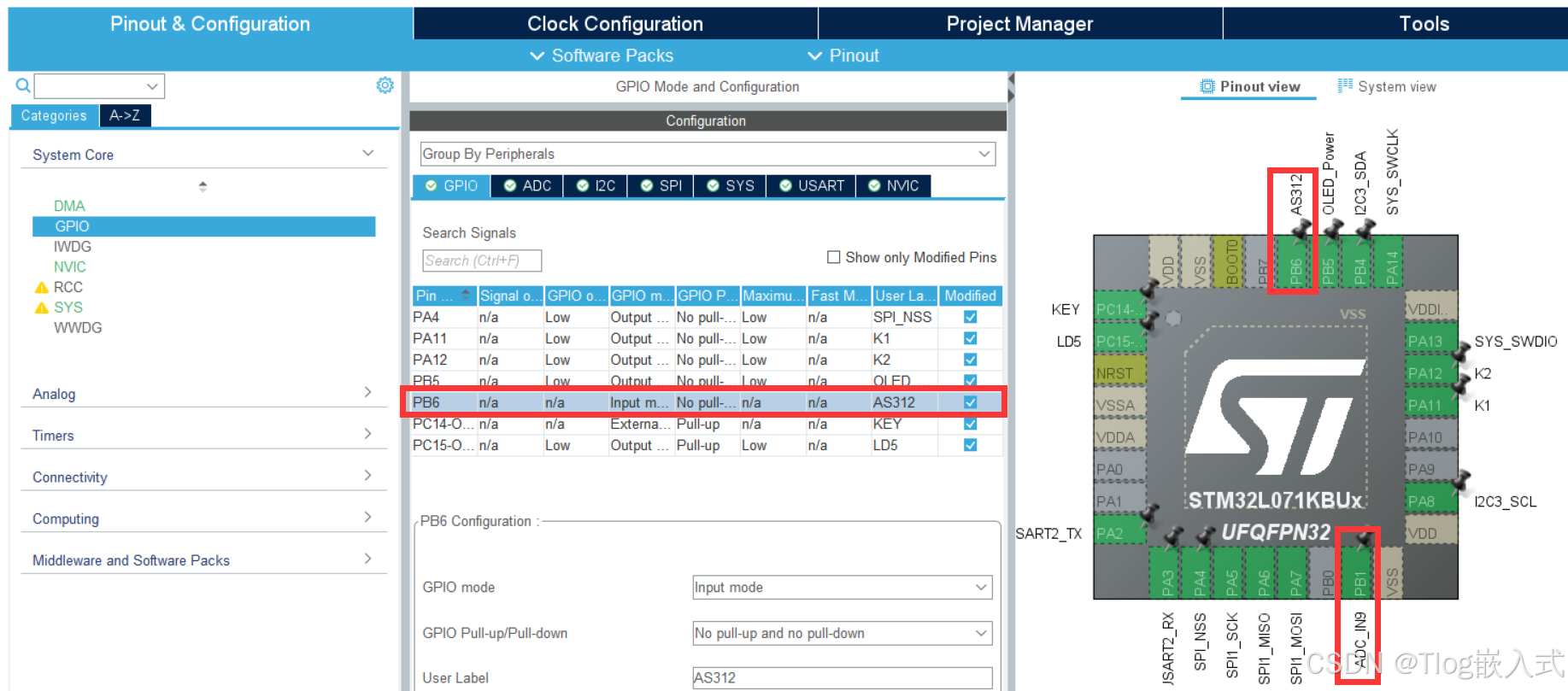The image size is (1568, 691).
Task: Click the User Label column header
Action: click(x=904, y=296)
